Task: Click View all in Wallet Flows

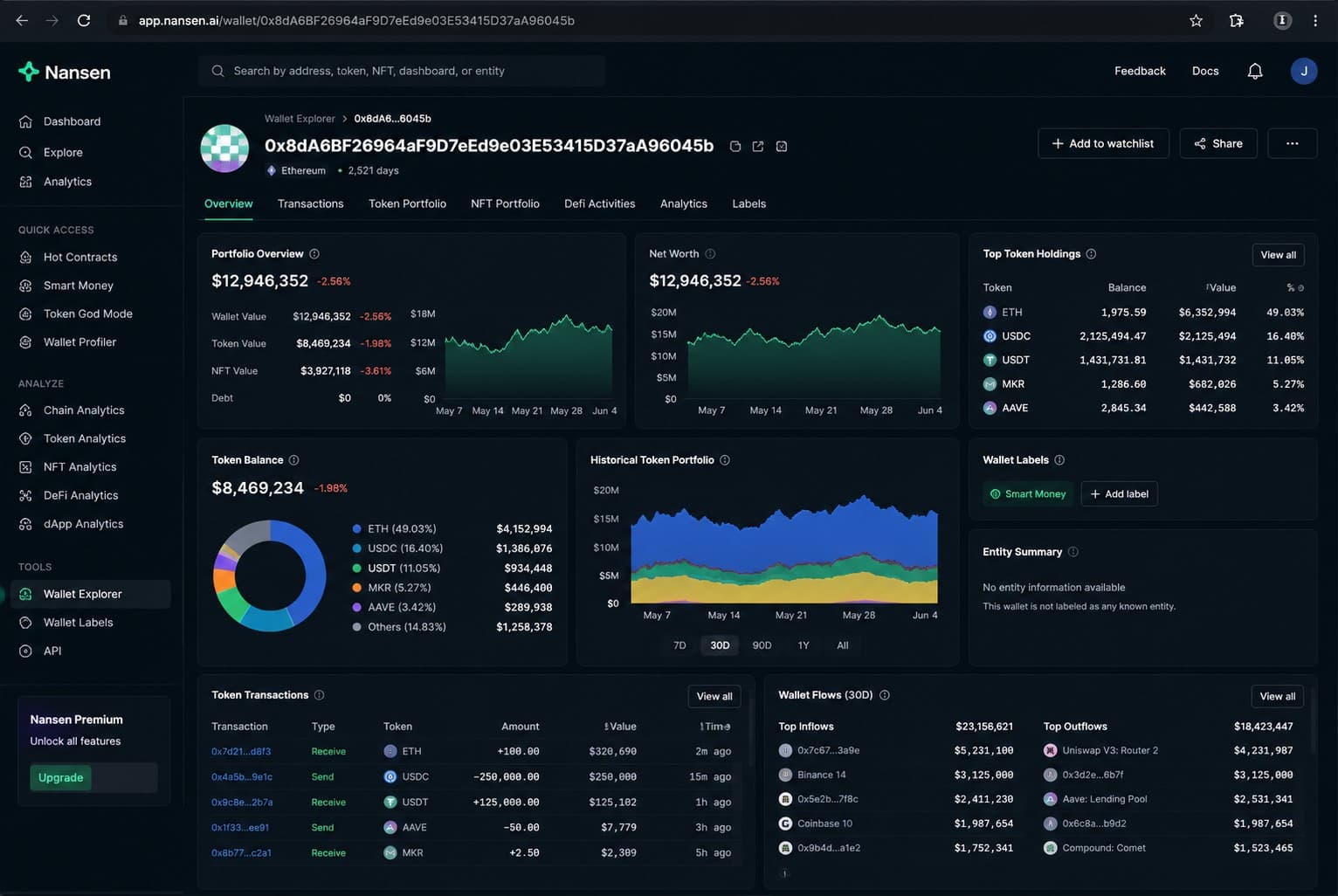Action: point(1278,696)
